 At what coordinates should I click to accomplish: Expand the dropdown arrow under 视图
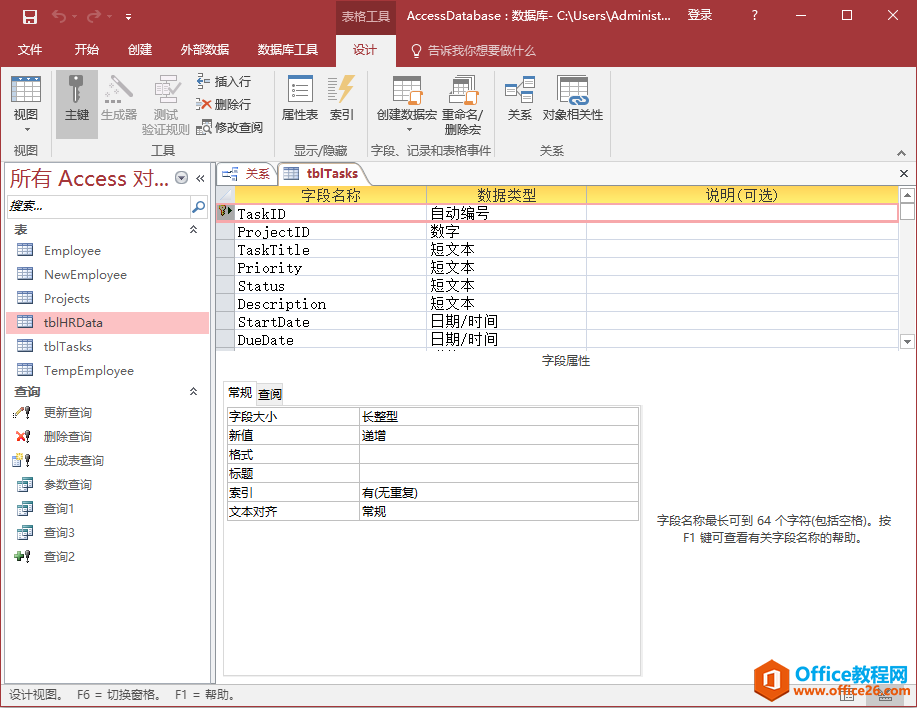(26, 129)
